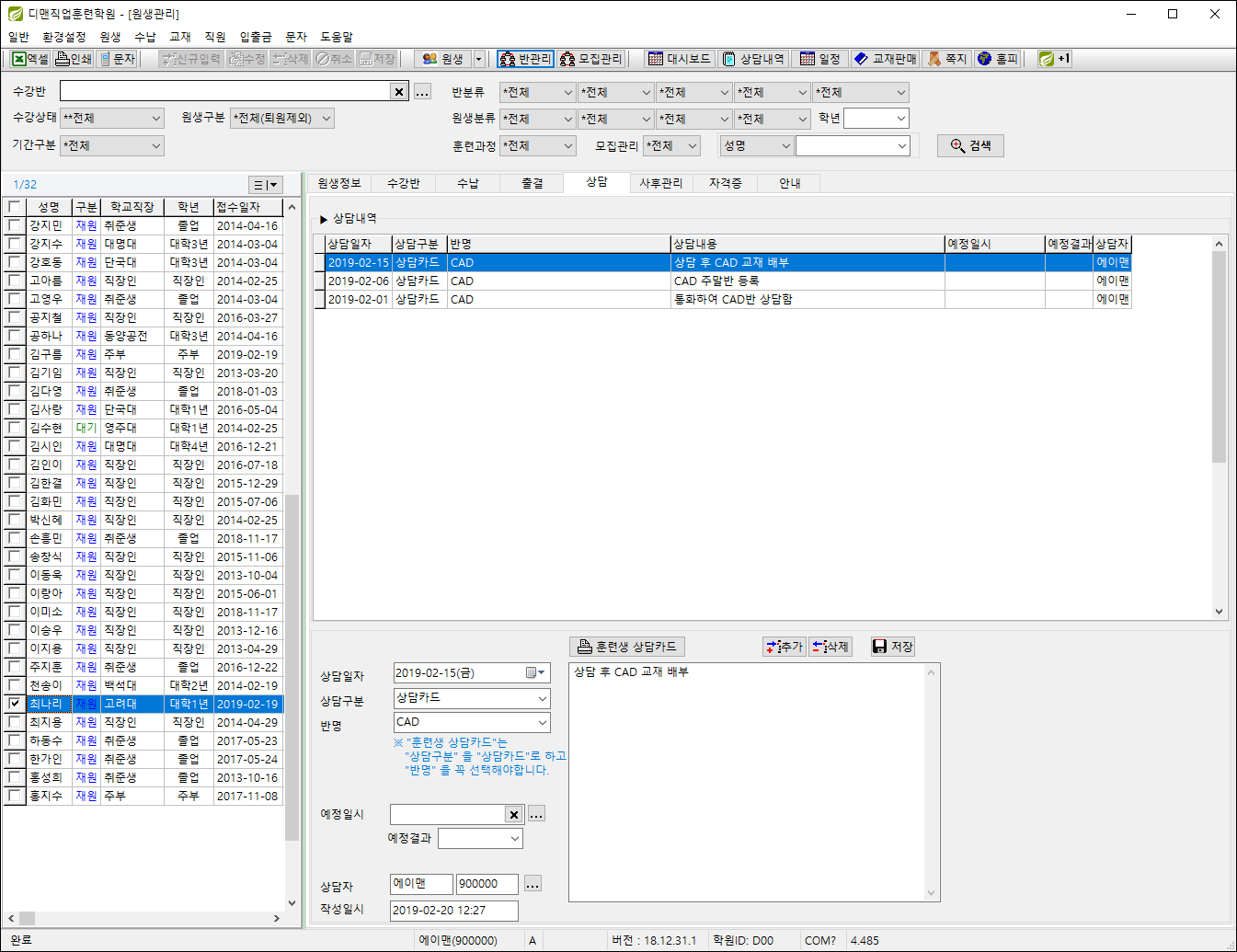Delete the consultation with the 삭제 button
Image resolution: width=1237 pixels, height=952 pixels.
pos(830,647)
